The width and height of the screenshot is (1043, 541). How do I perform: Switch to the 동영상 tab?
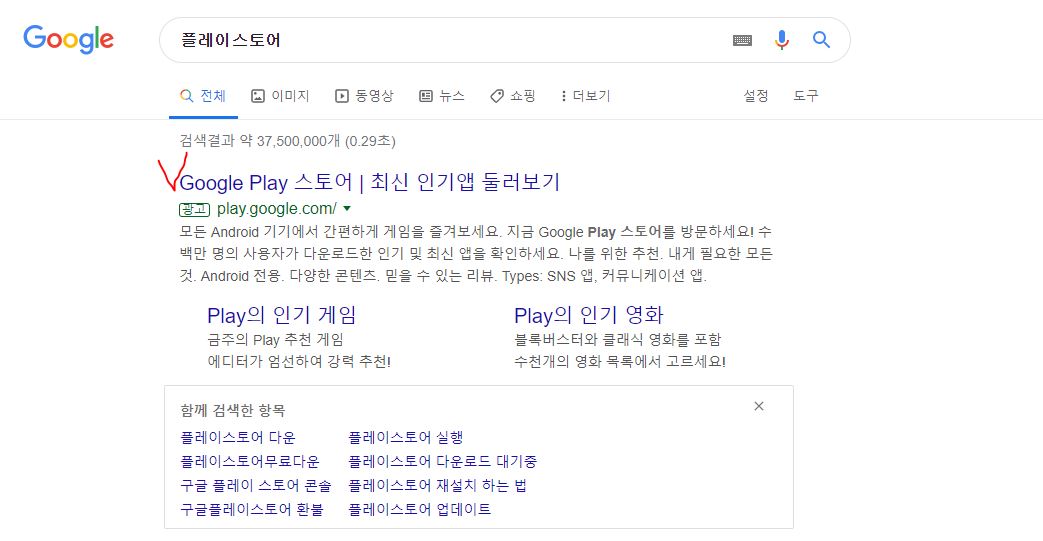coord(364,96)
